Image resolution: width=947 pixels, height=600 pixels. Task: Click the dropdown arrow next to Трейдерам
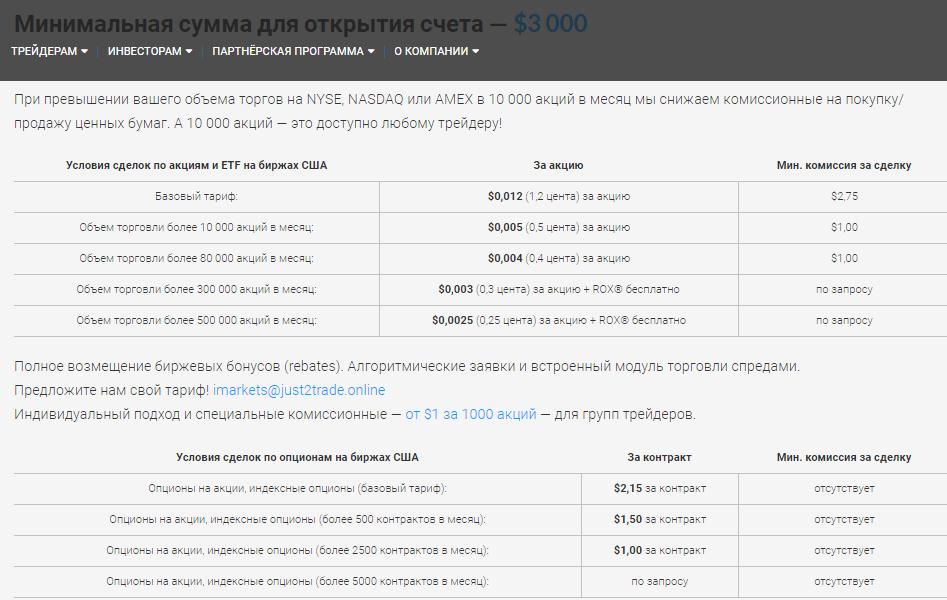tap(84, 52)
